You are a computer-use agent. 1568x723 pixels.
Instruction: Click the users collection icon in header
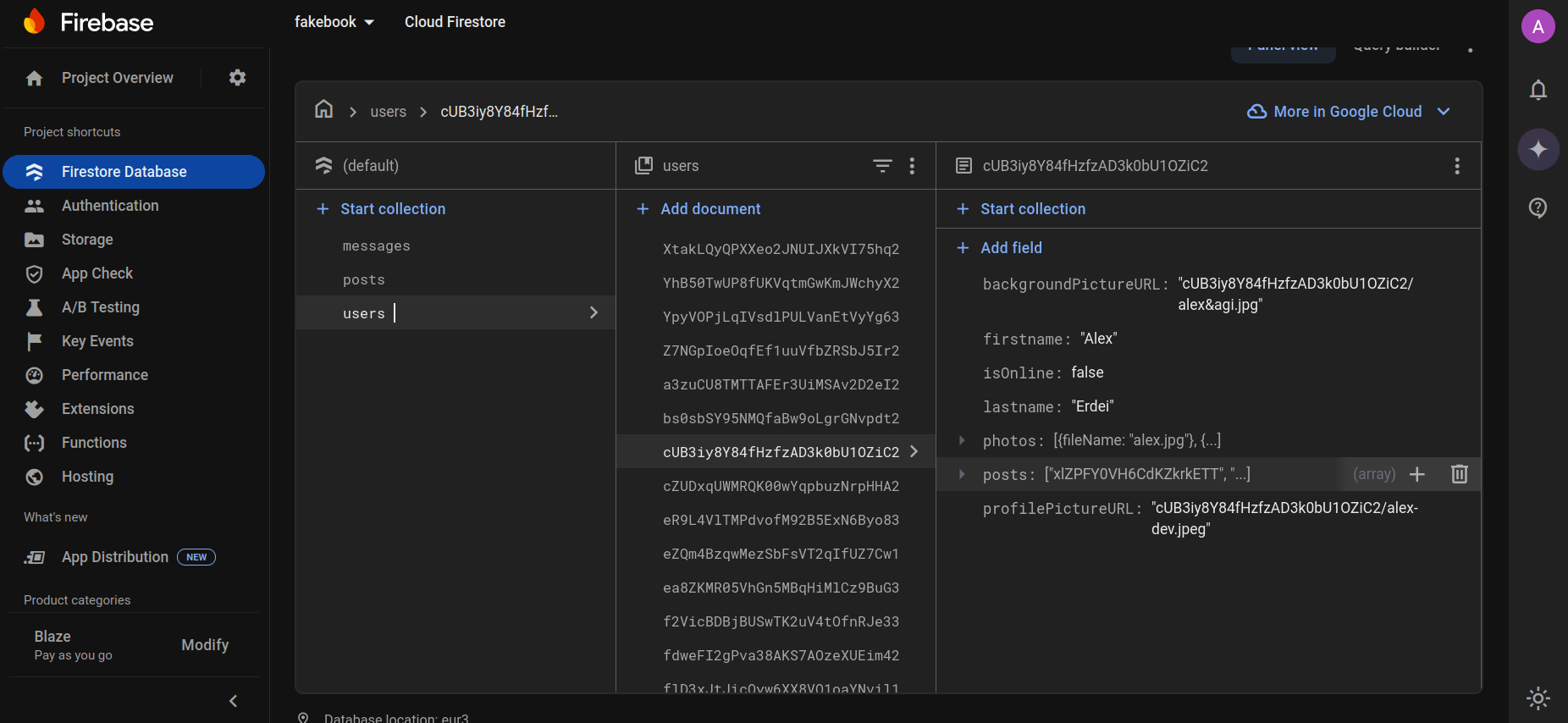click(643, 165)
